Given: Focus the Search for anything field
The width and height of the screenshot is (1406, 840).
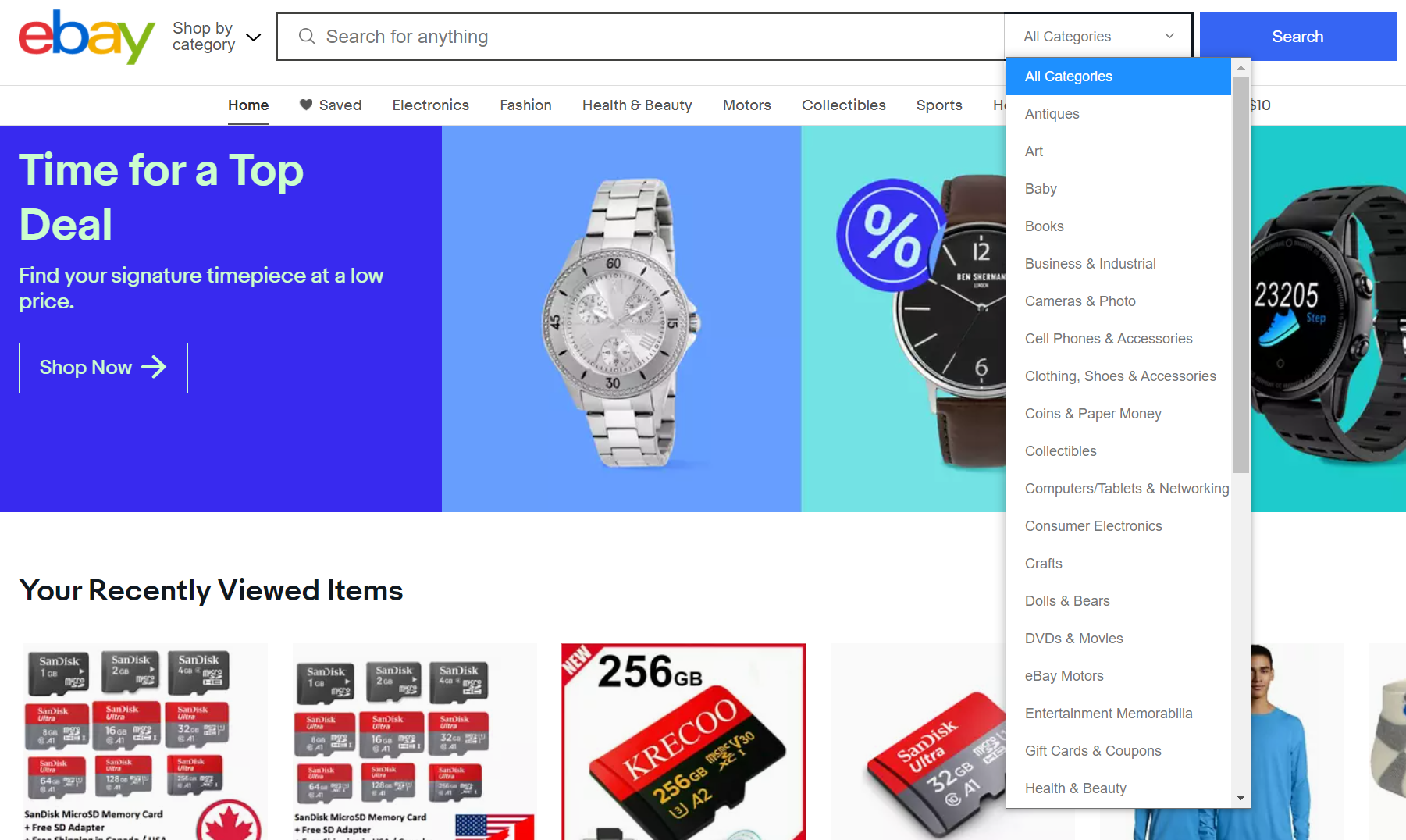Looking at the screenshot, I should point(640,37).
